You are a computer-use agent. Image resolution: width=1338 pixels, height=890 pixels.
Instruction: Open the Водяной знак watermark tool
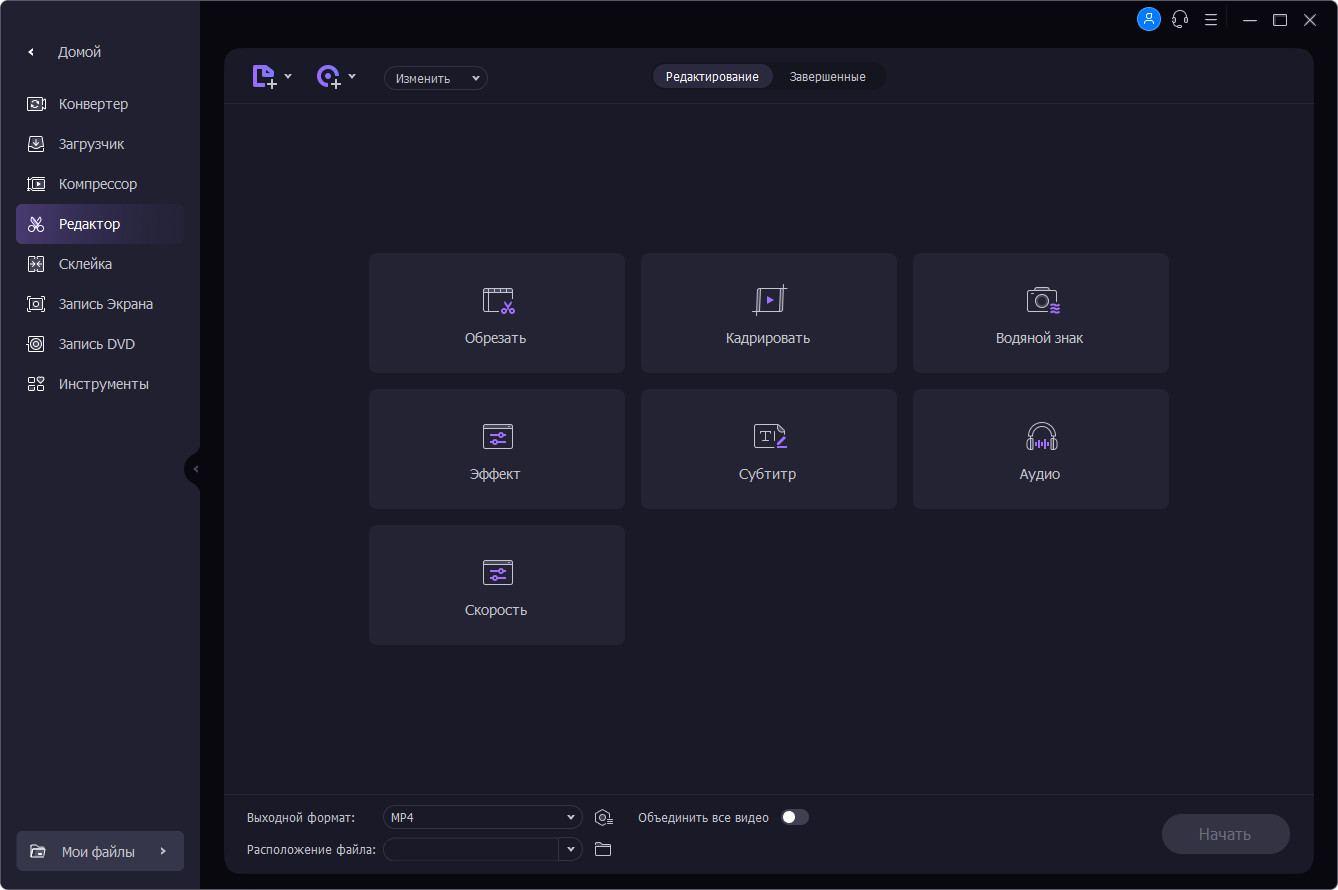pyautogui.click(x=1041, y=313)
